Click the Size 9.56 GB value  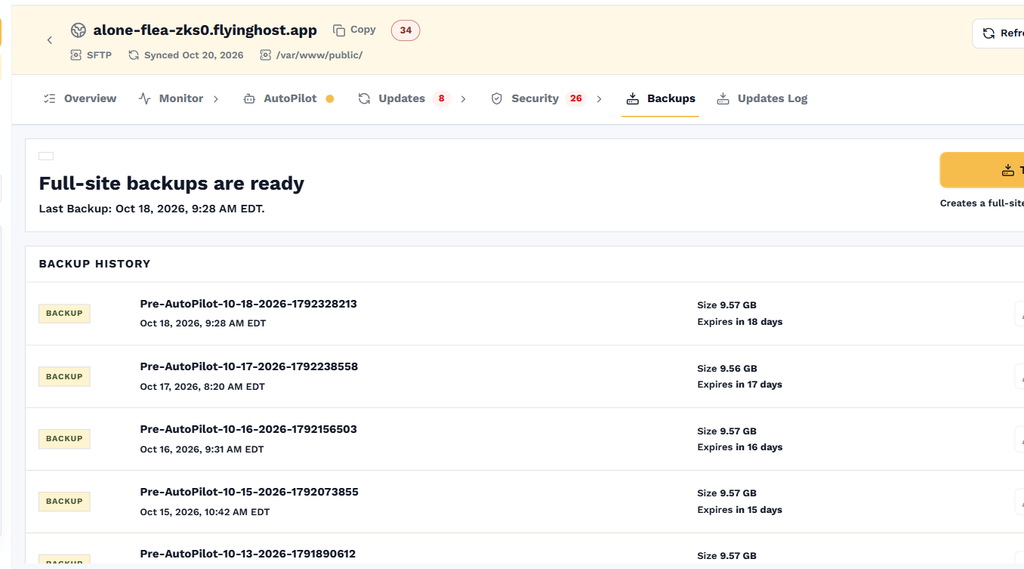(x=727, y=368)
